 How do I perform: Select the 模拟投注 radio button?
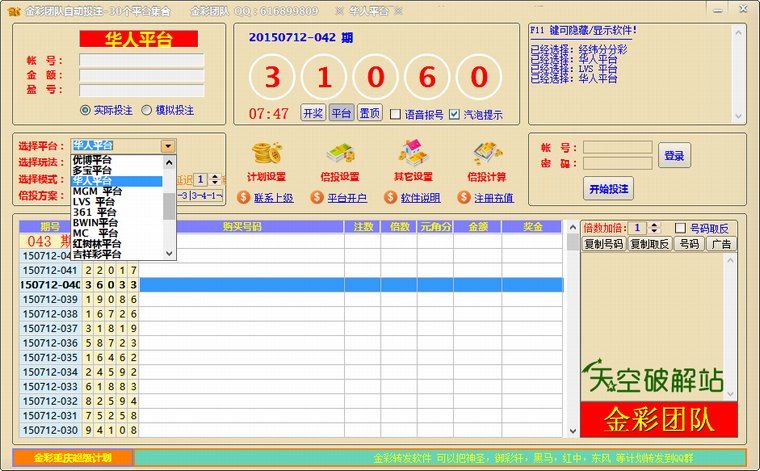pos(147,111)
